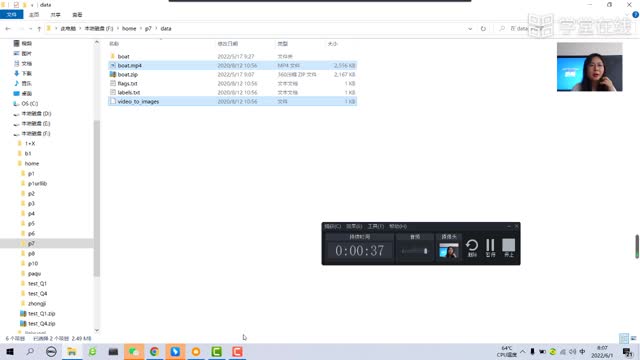Click home in the address breadcrumb
Screen dimensions: 640x360
(x=129, y=29)
